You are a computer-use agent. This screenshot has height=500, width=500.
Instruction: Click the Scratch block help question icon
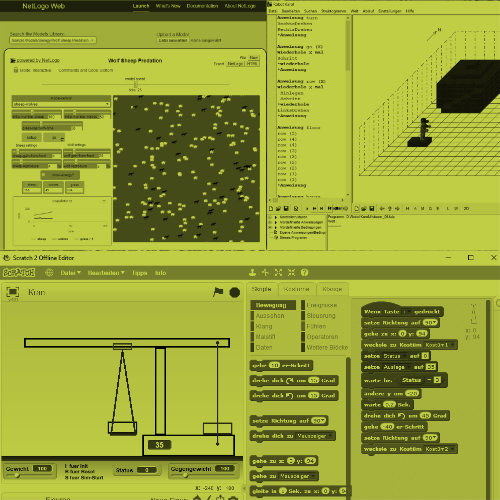(x=304, y=273)
